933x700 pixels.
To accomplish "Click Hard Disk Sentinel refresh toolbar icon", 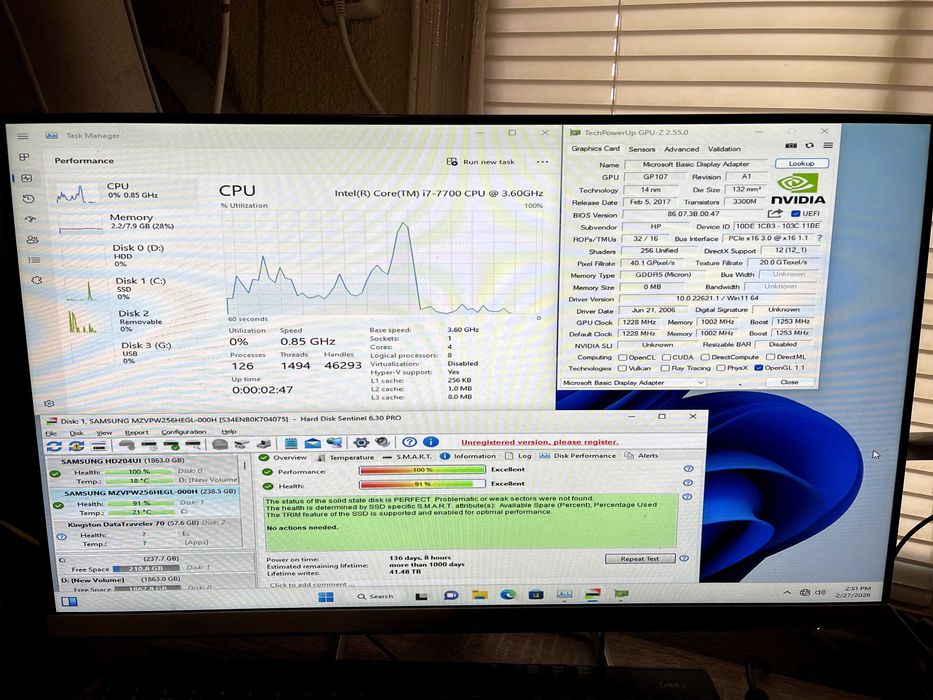I will click(54, 445).
